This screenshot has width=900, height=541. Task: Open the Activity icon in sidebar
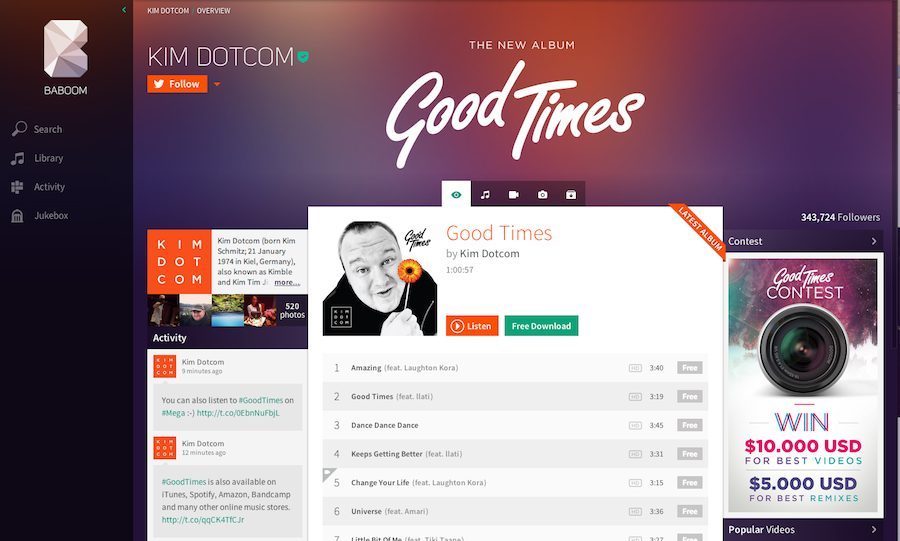(17, 187)
